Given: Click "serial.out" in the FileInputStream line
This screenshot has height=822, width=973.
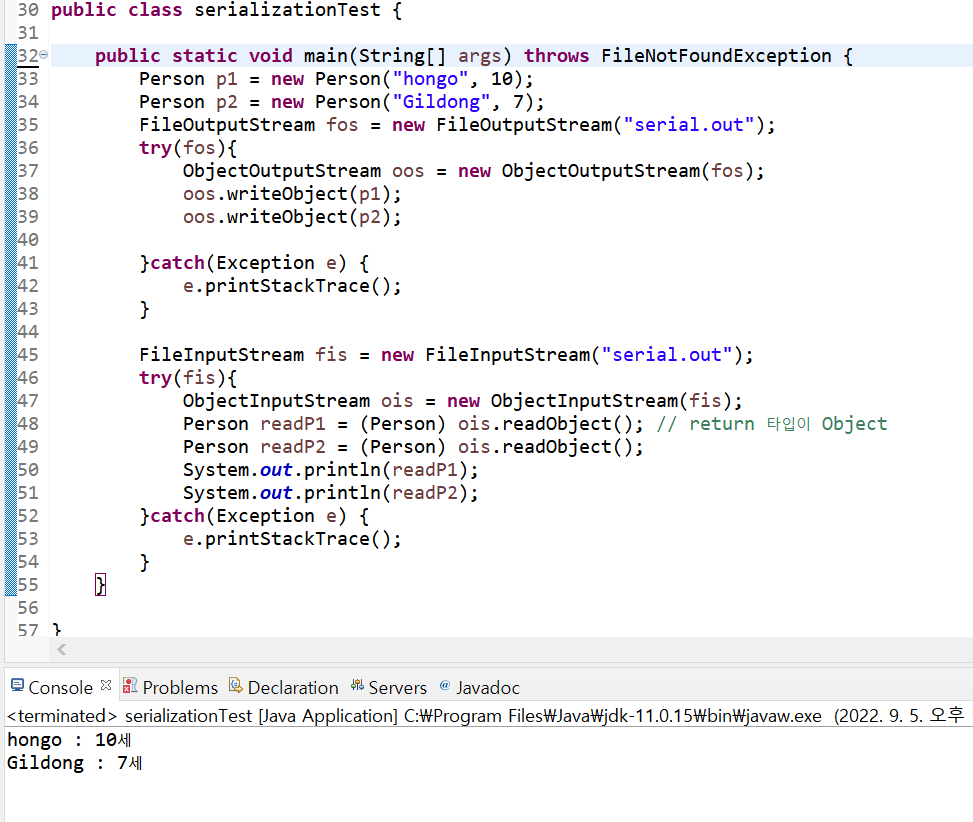Looking at the screenshot, I should point(667,355).
